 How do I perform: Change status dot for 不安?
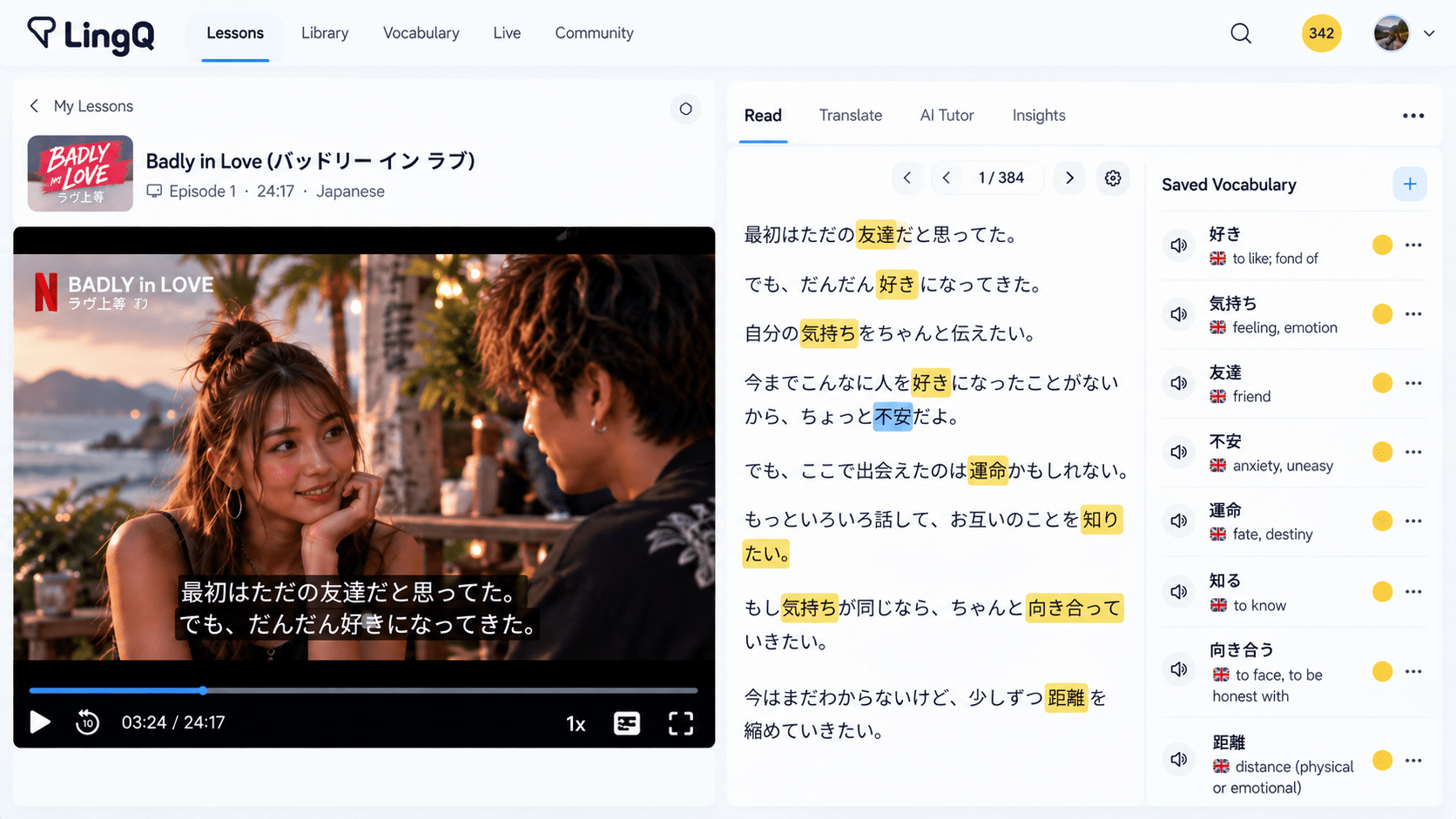point(1382,452)
